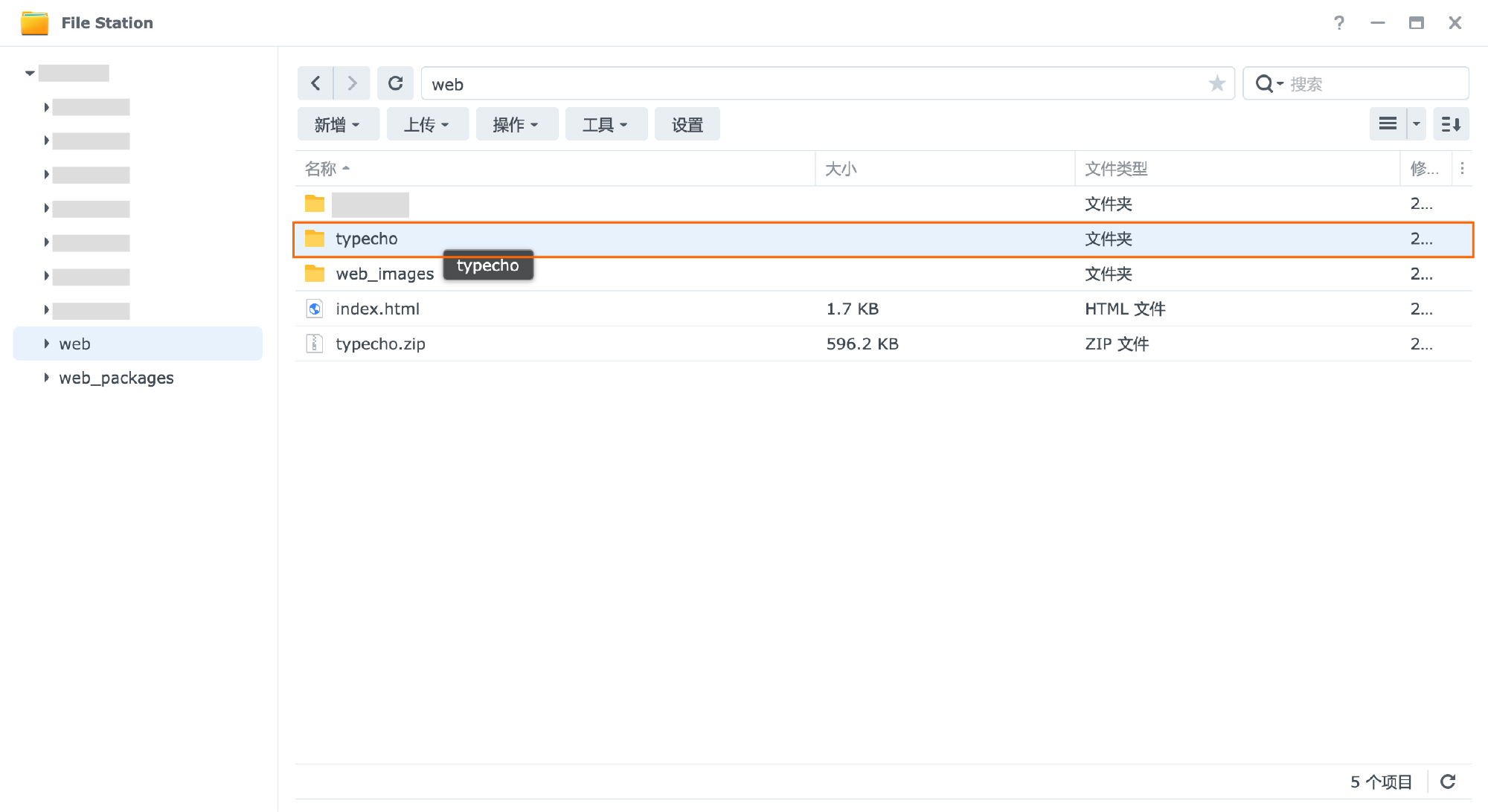Open the view mode dropdown arrow
The width and height of the screenshot is (1488, 812).
point(1417,124)
